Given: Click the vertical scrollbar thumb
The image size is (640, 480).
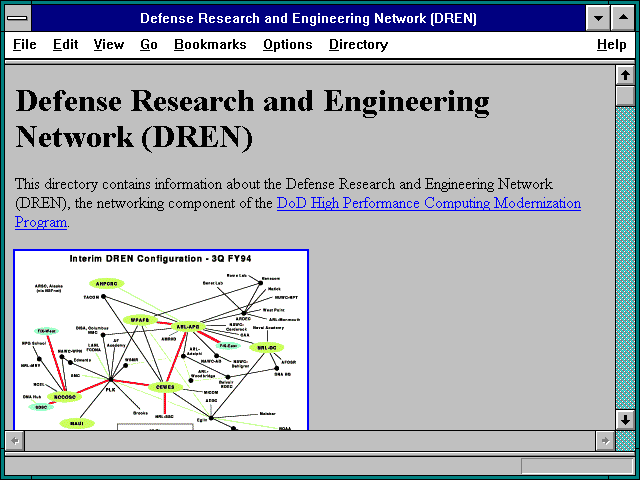Looking at the screenshot, I should [x=625, y=96].
